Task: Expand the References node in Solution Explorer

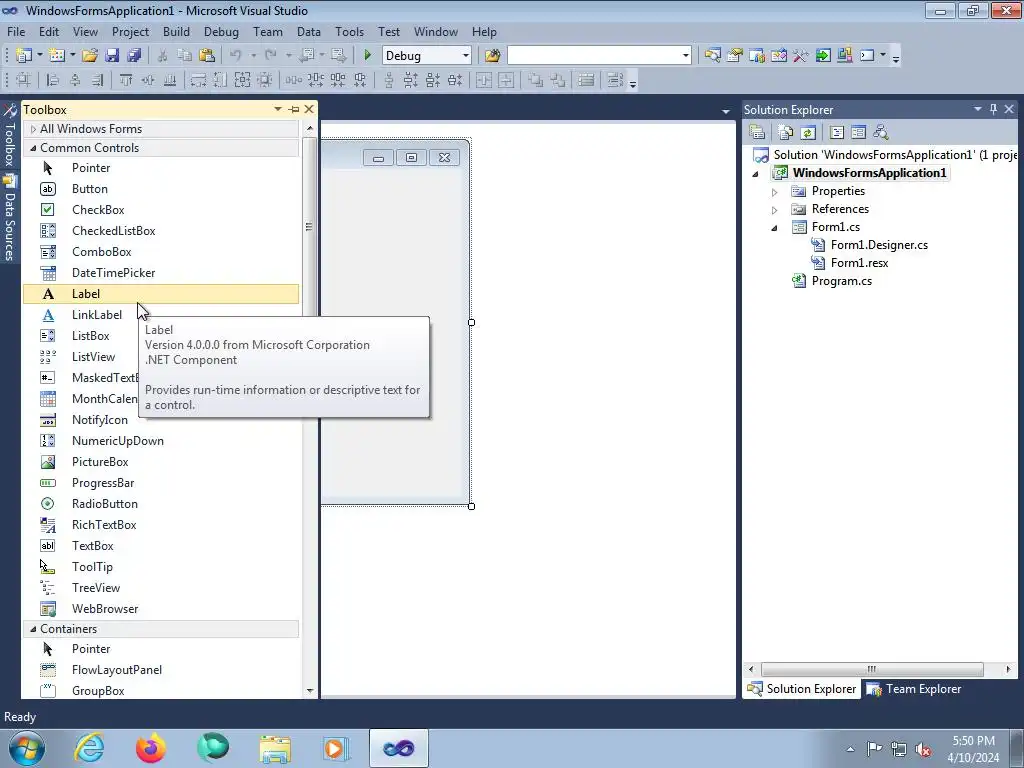Action: click(775, 210)
